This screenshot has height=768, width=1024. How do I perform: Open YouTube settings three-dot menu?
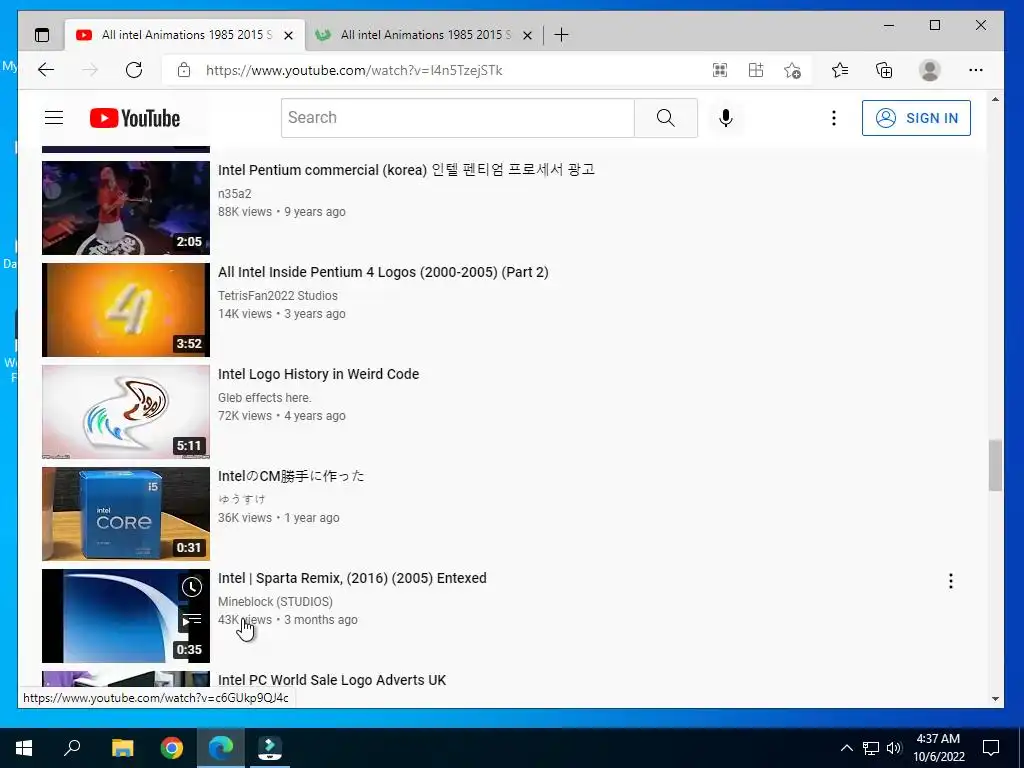pos(833,118)
